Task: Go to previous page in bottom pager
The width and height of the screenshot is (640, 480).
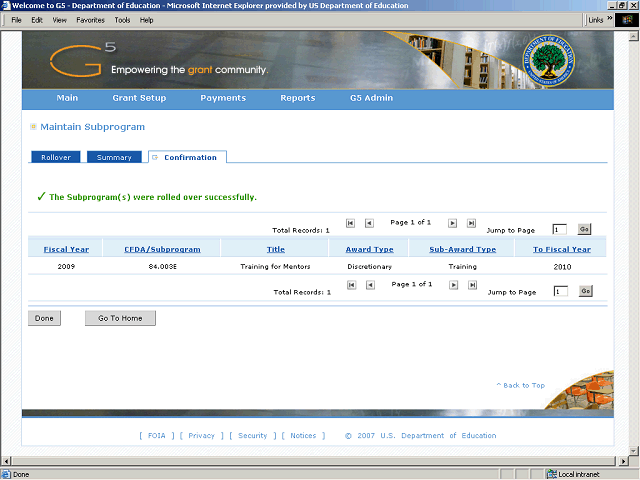Action: click(370, 285)
